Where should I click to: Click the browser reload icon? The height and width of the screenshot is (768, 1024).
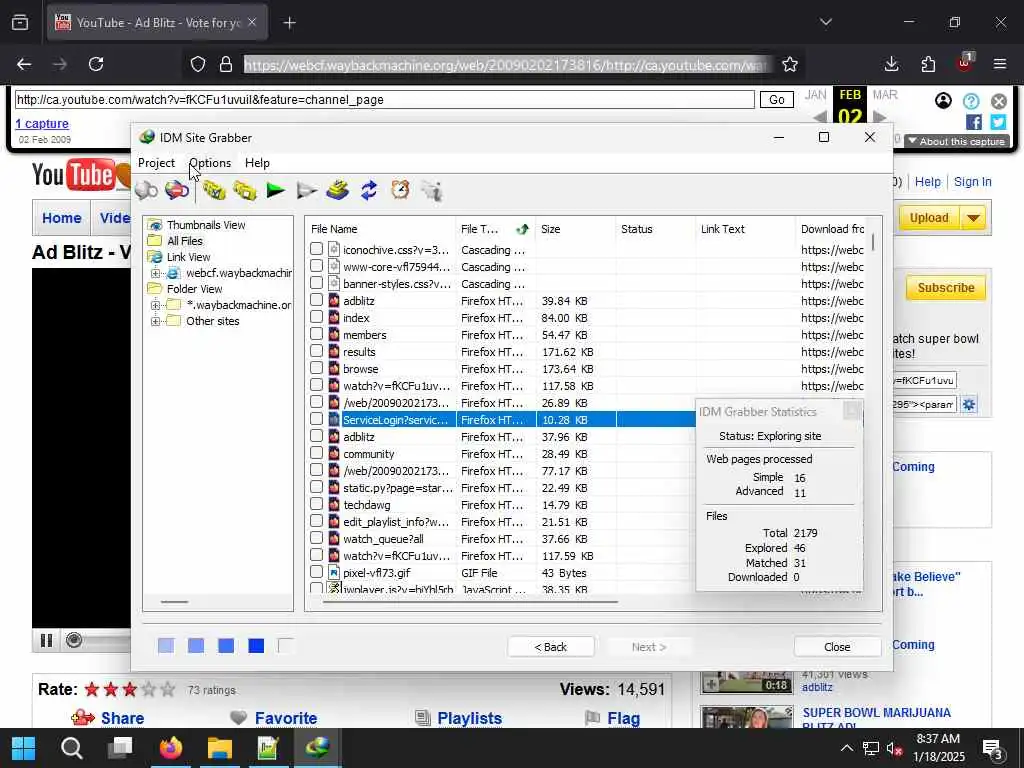96,64
